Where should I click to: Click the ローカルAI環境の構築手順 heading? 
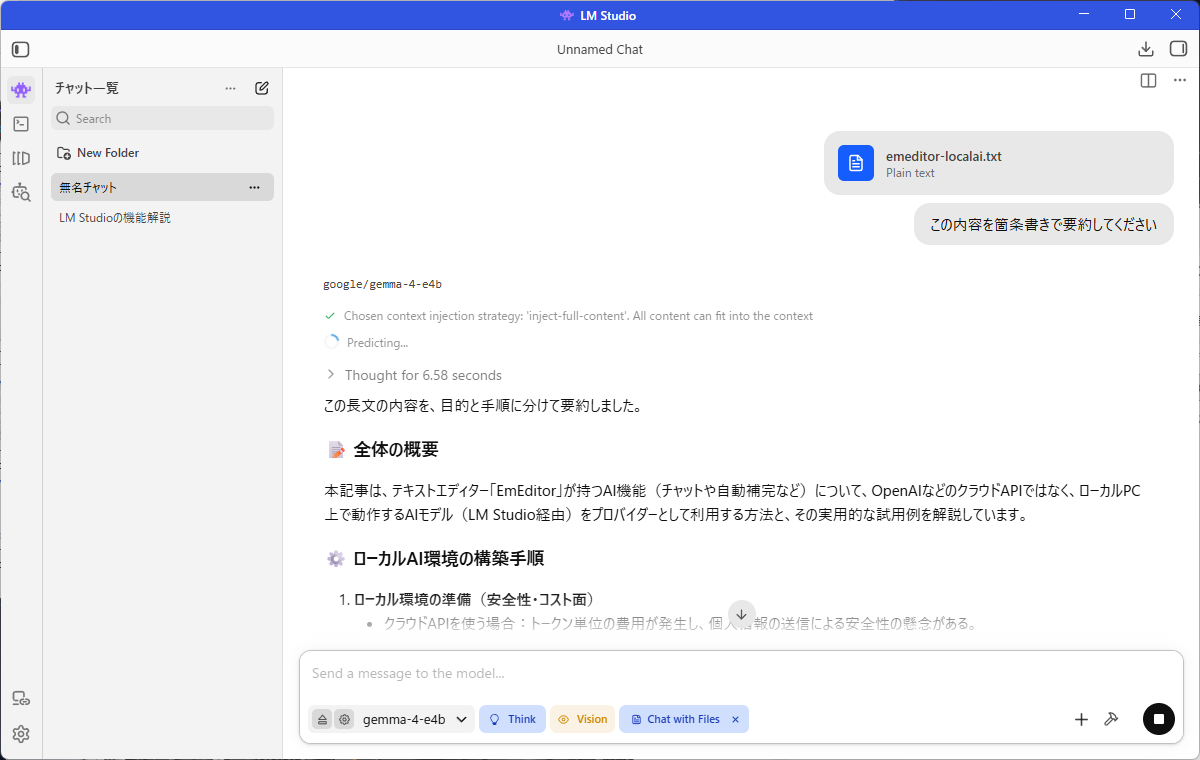(x=448, y=558)
